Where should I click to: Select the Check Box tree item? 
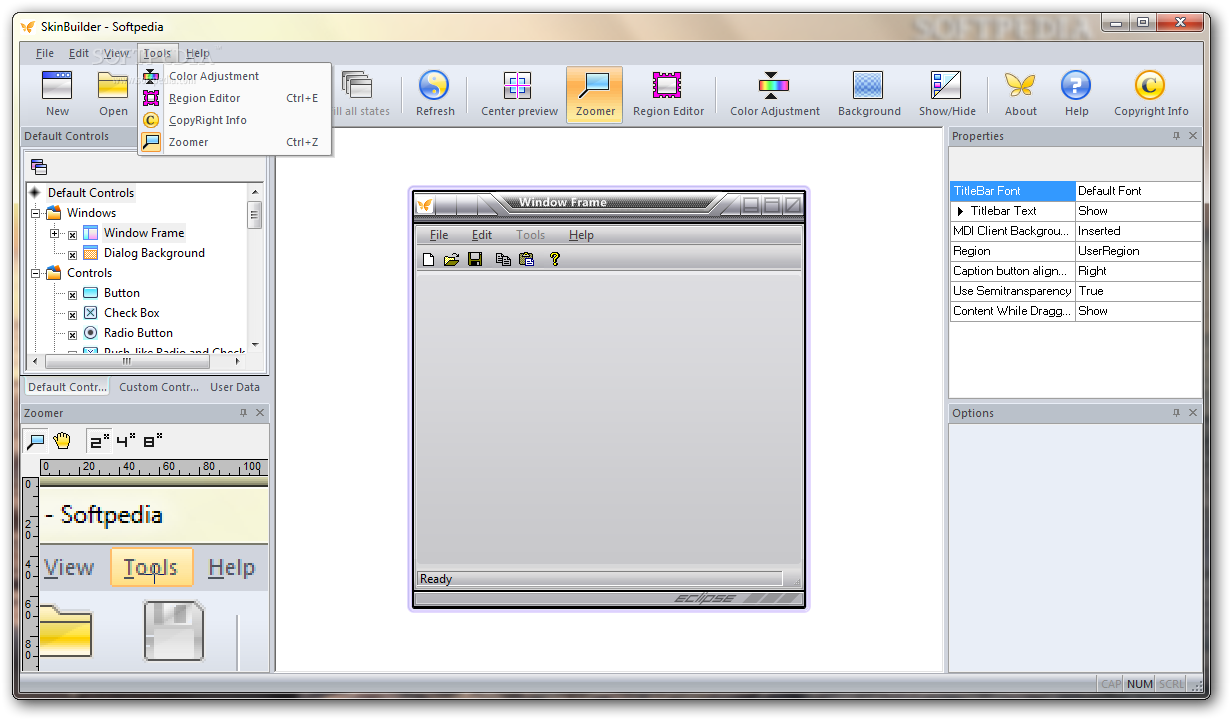pyautogui.click(x=132, y=313)
